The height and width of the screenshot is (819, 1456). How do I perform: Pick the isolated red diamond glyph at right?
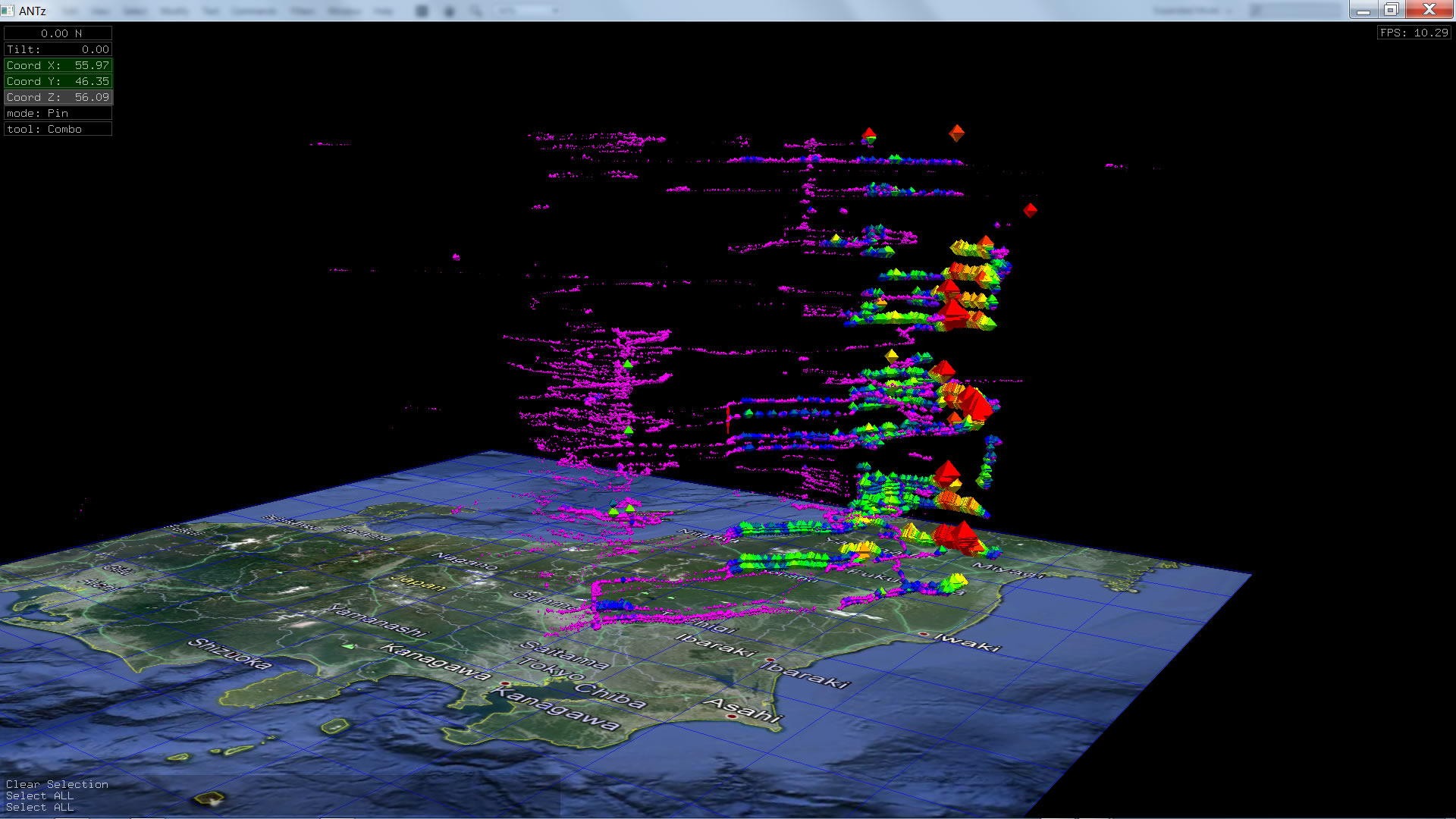[1030, 210]
